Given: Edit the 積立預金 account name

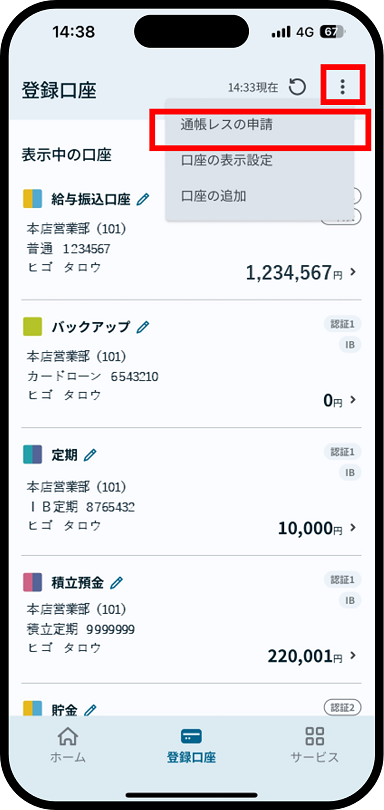Looking at the screenshot, I should coord(117,583).
